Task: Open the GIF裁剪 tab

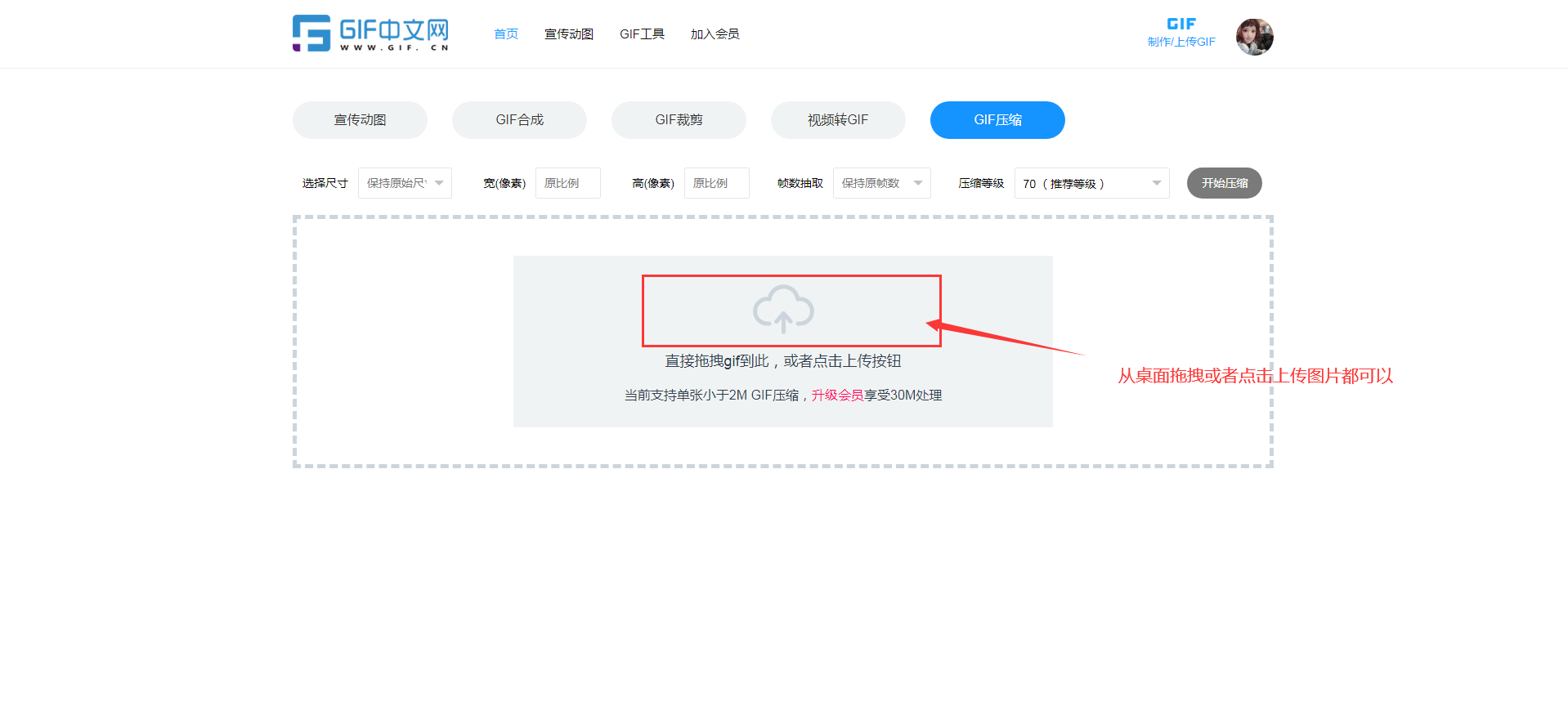Action: [x=679, y=120]
